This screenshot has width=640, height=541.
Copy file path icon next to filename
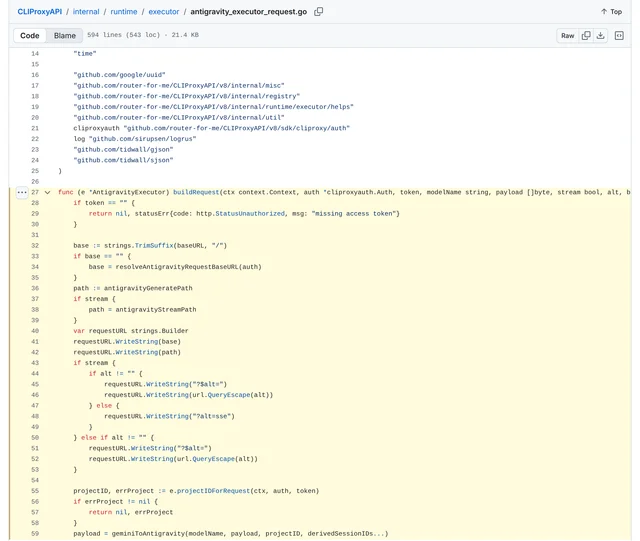click(319, 11)
